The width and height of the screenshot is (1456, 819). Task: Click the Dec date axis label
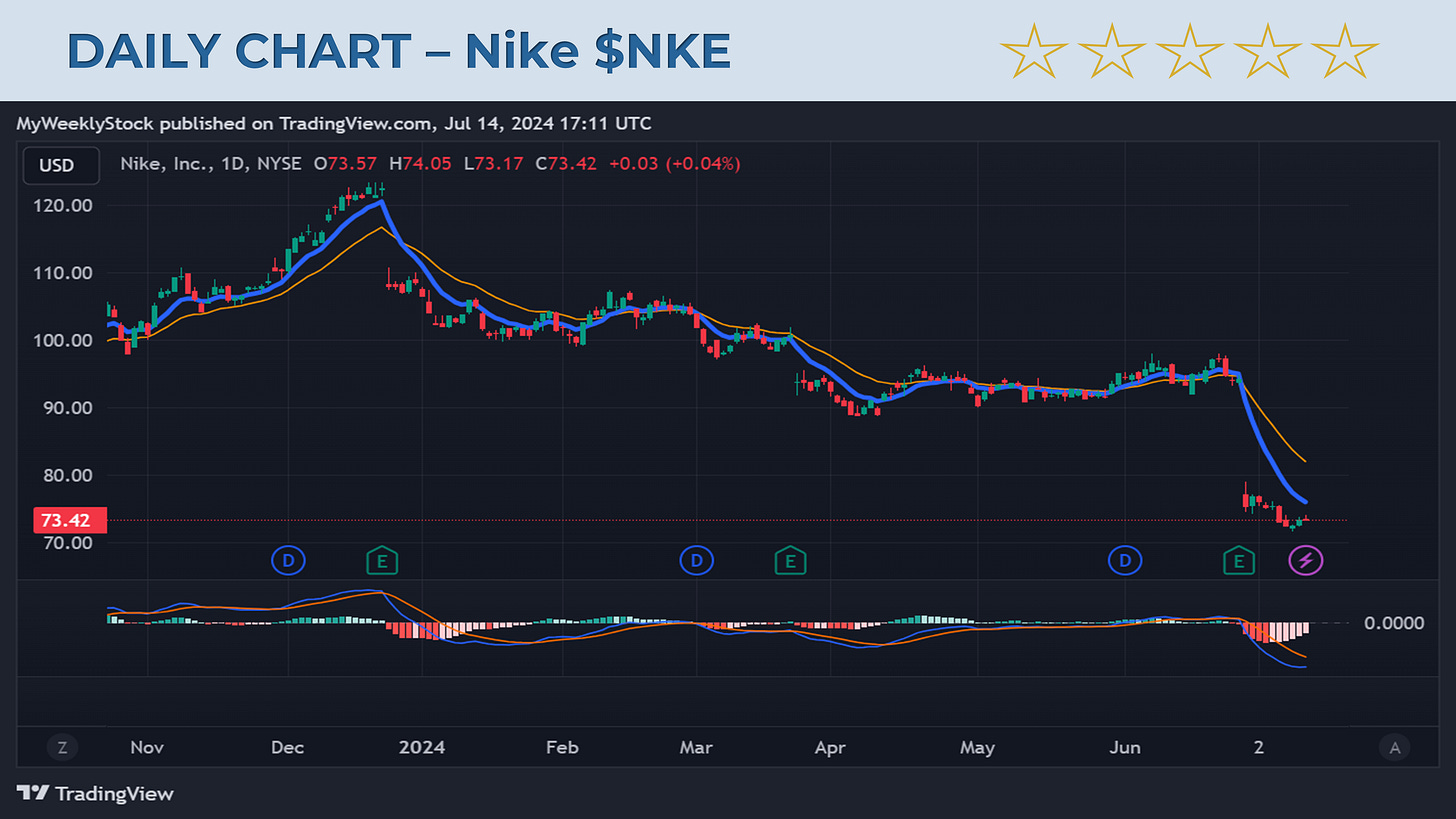pyautogui.click(x=288, y=747)
